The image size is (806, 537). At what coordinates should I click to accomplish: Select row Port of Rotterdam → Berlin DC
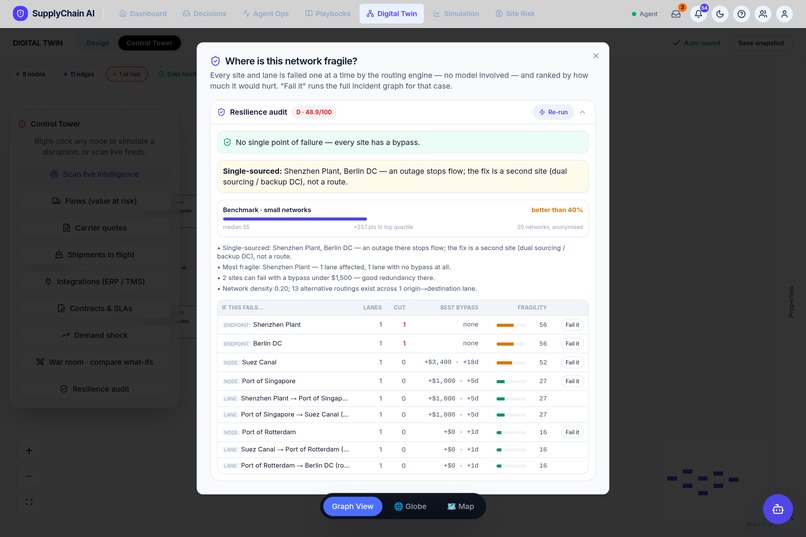coord(402,466)
